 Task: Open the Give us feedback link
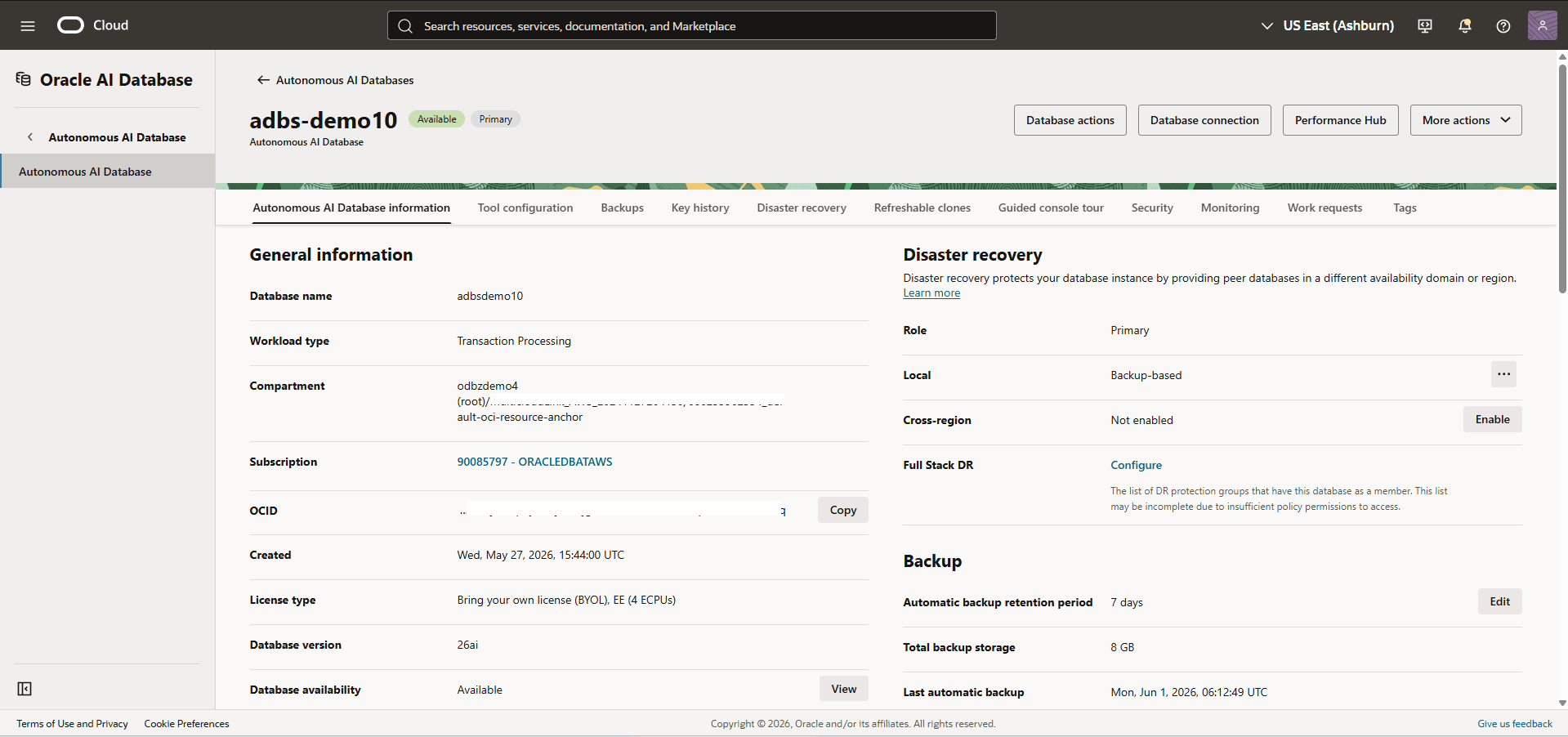tap(1515, 724)
